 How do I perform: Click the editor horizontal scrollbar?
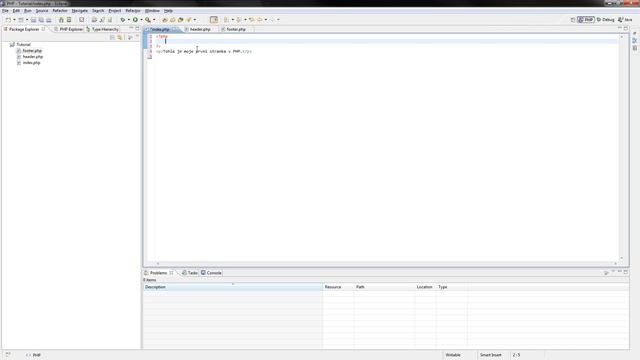[387, 264]
